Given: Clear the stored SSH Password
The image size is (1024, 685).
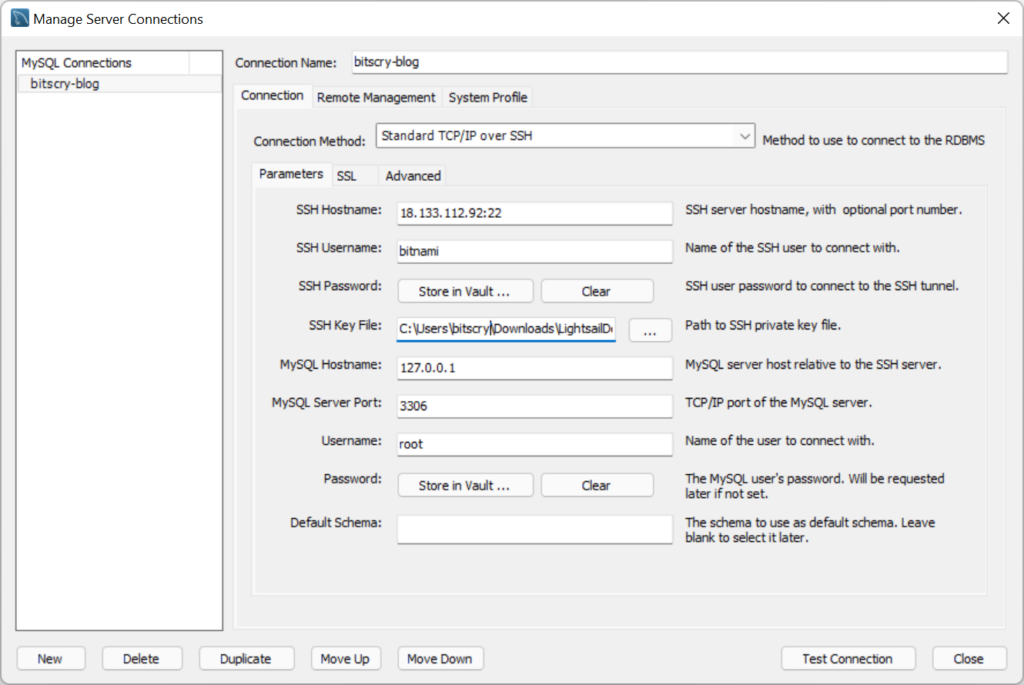Looking at the screenshot, I should point(597,291).
